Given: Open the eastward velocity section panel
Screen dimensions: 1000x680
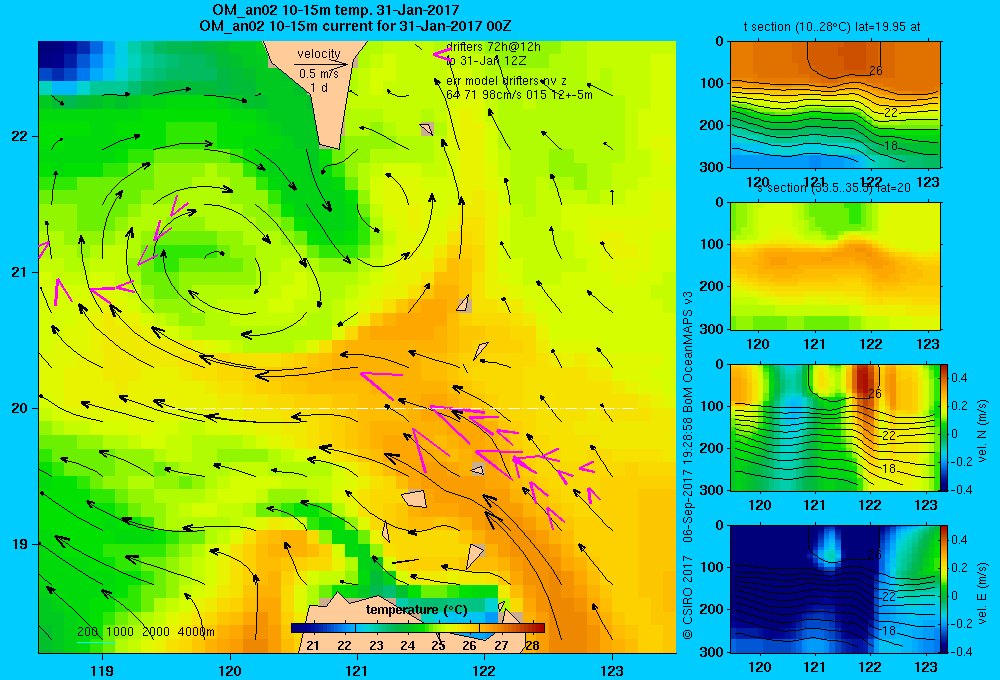Looking at the screenshot, I should coord(835,589).
